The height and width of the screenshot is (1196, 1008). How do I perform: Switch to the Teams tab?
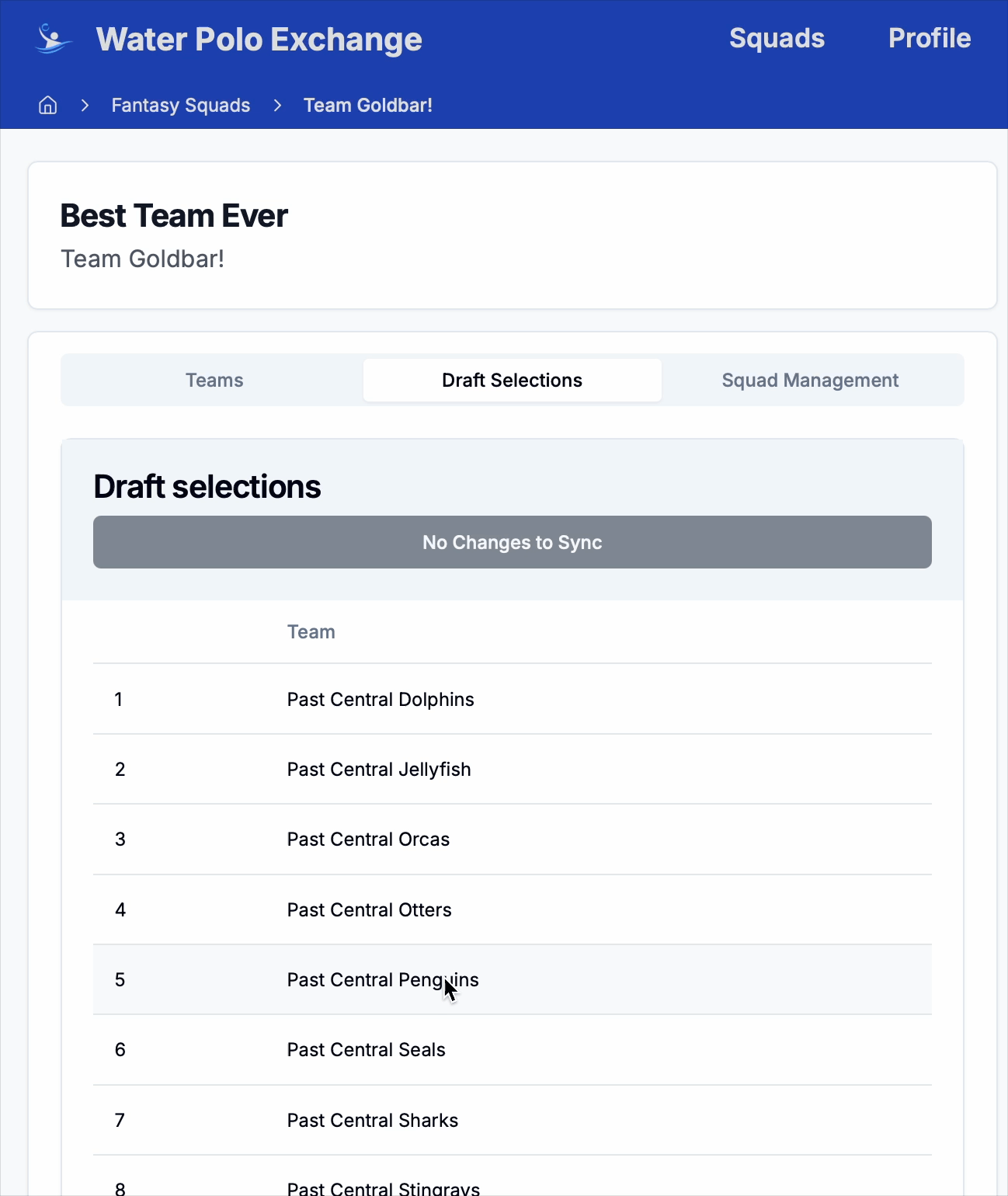[x=214, y=380]
